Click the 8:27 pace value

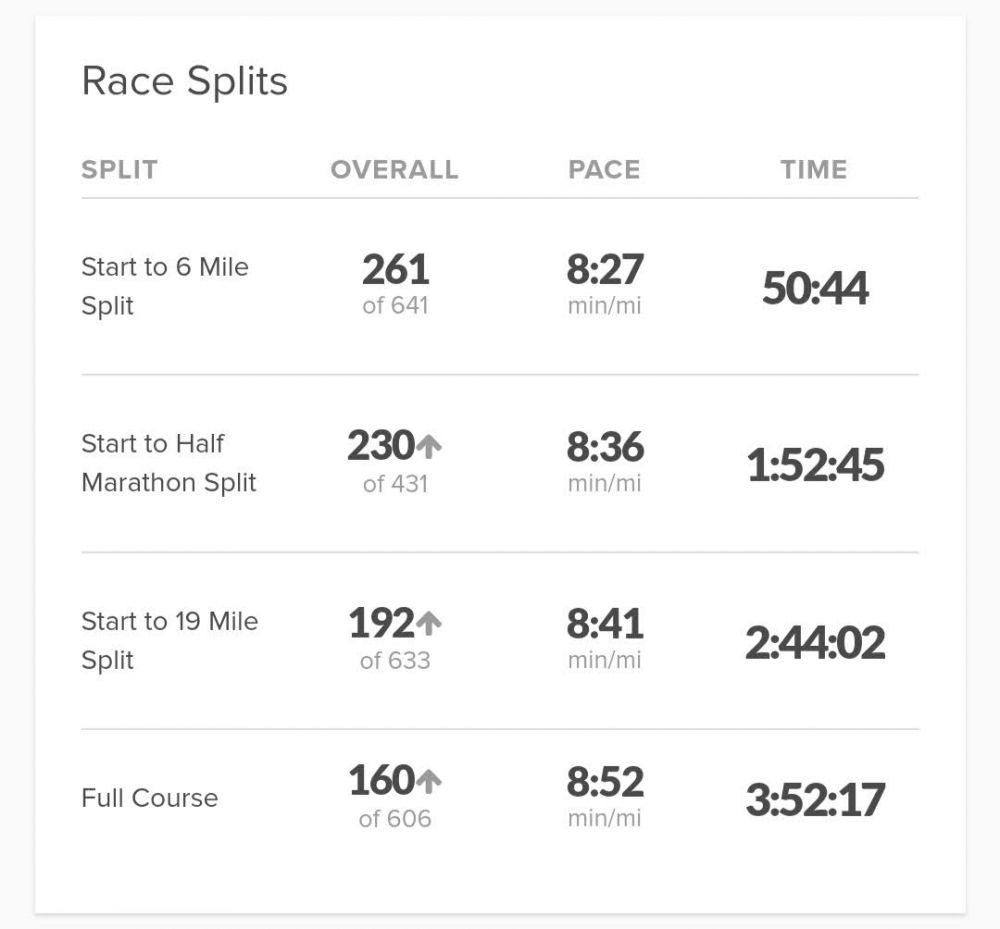[604, 270]
